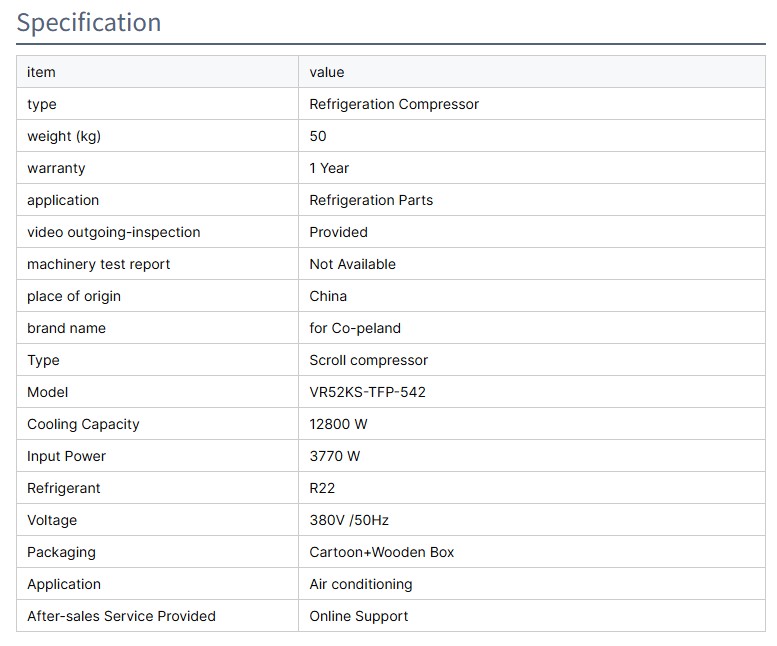This screenshot has width=777, height=646.
Task: Click the 'Scroll compressor' type value
Action: pyautogui.click(x=368, y=360)
